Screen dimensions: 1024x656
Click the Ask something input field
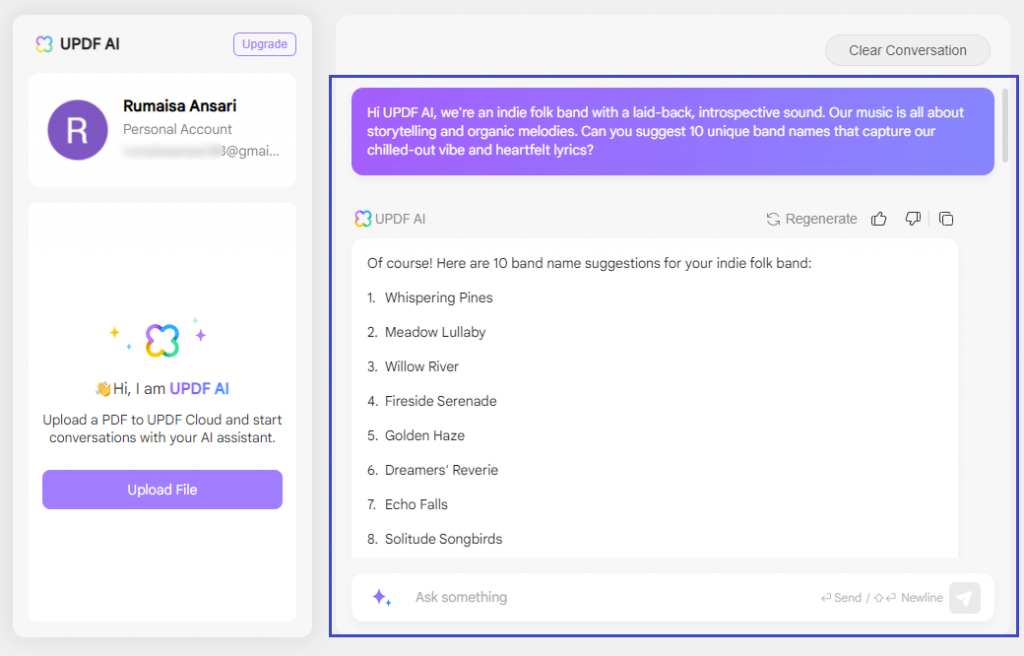coord(600,598)
